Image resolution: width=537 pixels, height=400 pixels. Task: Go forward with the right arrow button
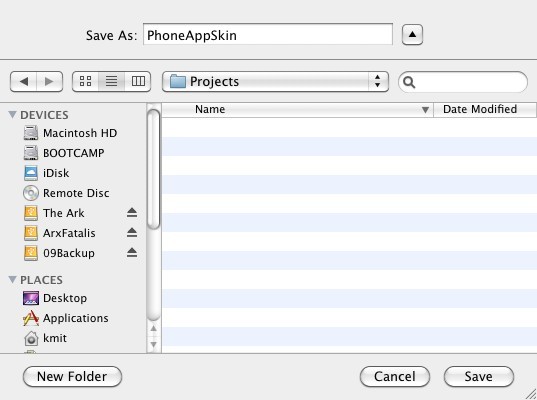coord(49,82)
